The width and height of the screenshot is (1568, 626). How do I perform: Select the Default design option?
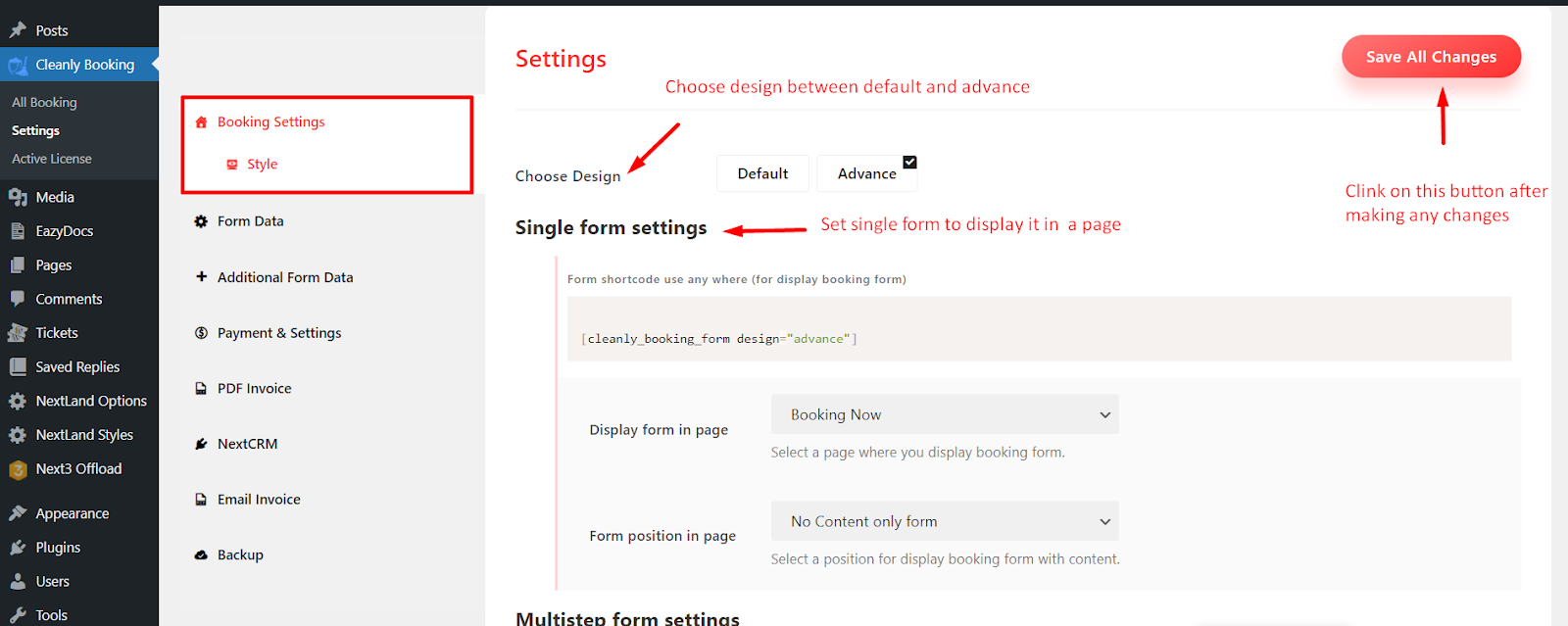762,173
